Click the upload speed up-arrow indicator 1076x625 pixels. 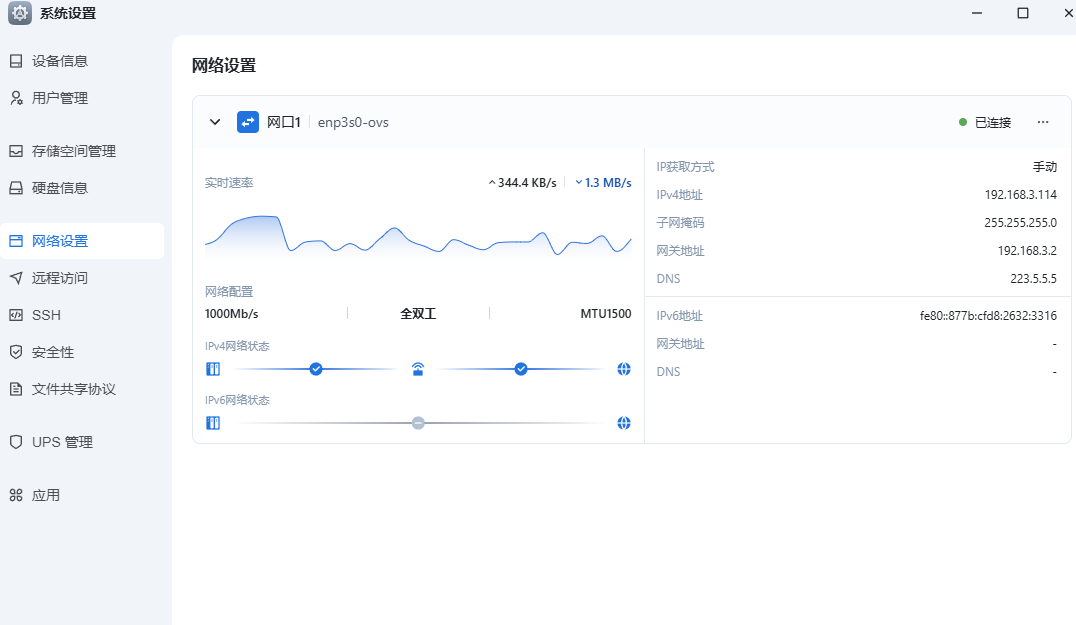click(x=492, y=182)
